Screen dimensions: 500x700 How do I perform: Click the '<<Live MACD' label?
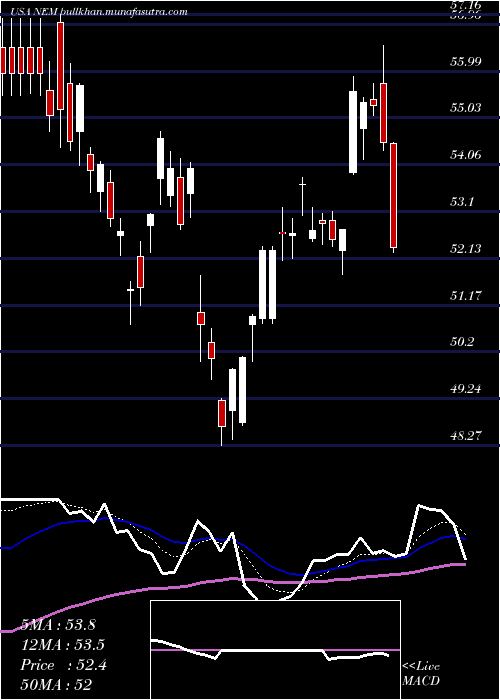pos(421,674)
